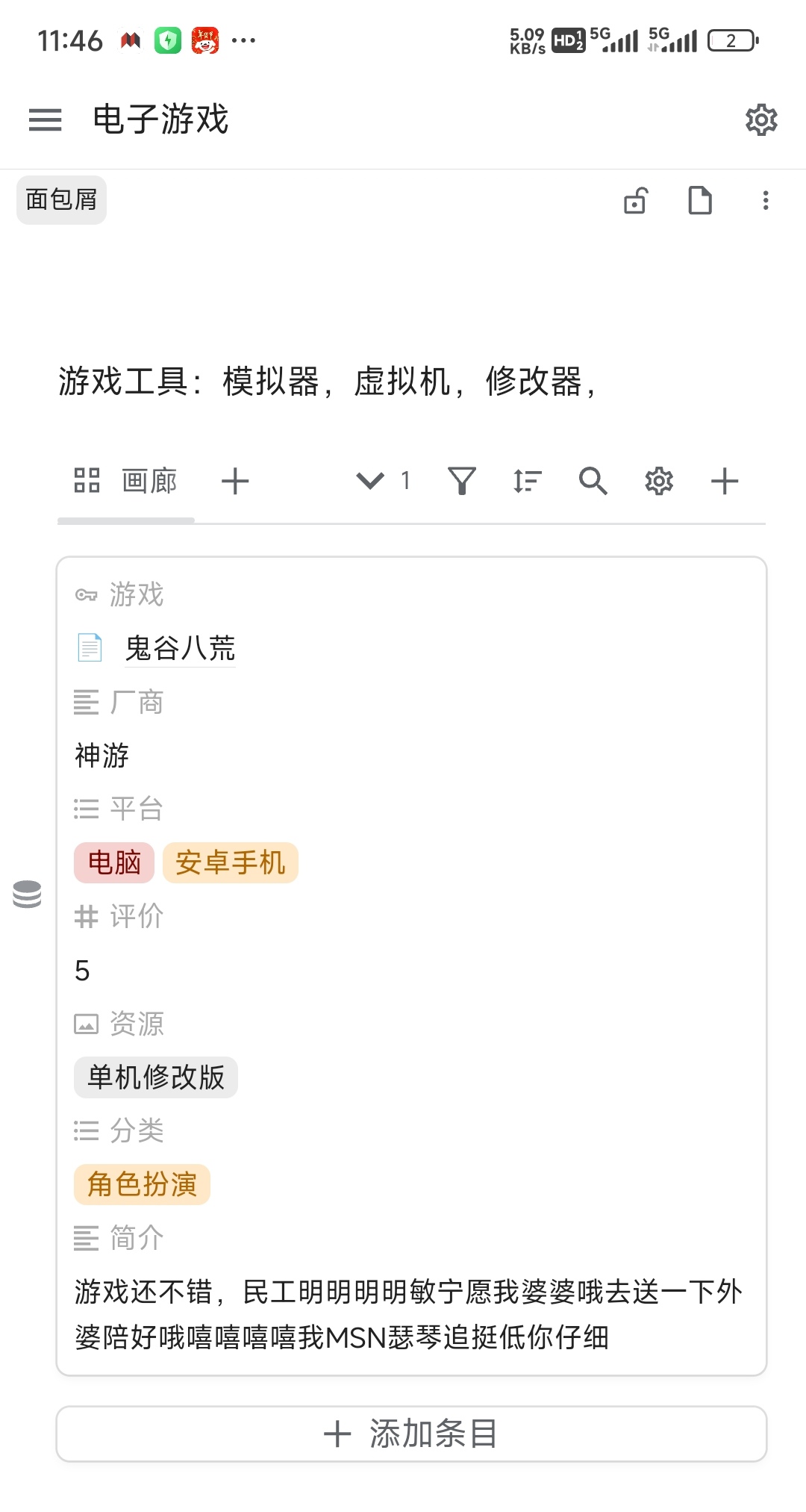Open page settings gear in header
806x1512 pixels.
[761, 119]
